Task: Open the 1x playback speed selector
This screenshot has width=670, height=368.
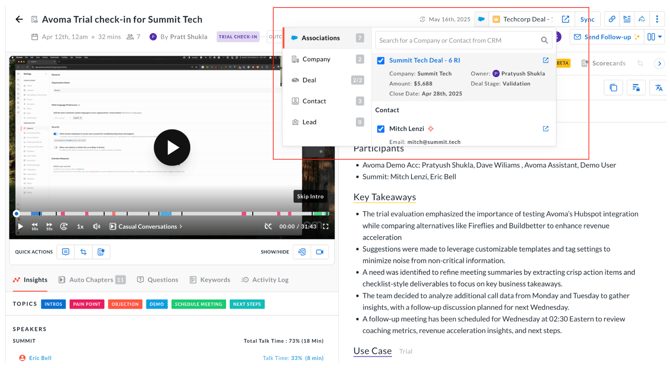Action: tap(80, 227)
